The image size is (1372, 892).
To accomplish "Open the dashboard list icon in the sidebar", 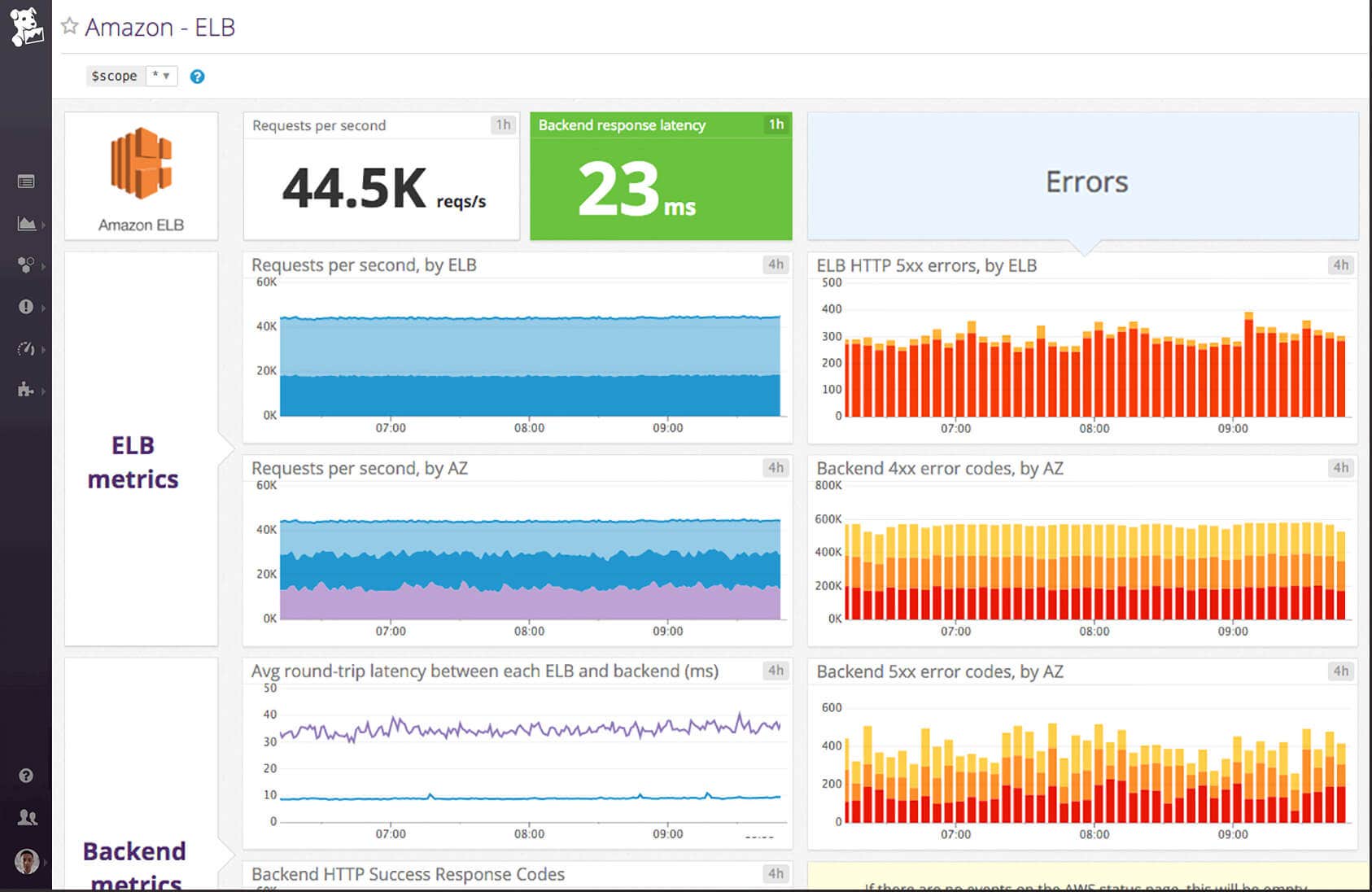I will point(25,181).
